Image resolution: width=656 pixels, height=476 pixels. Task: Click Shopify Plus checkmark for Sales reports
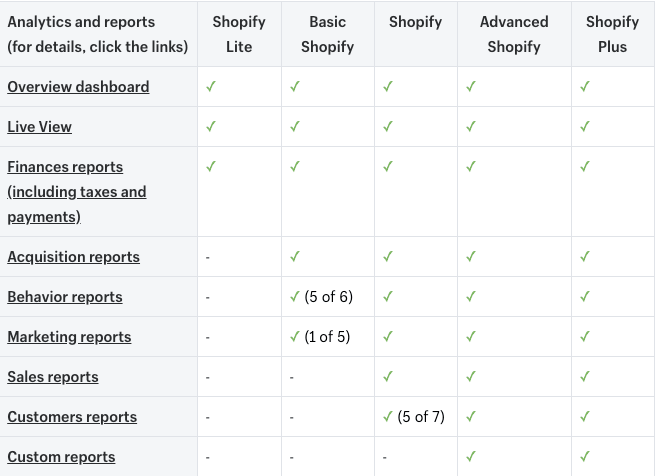click(585, 377)
